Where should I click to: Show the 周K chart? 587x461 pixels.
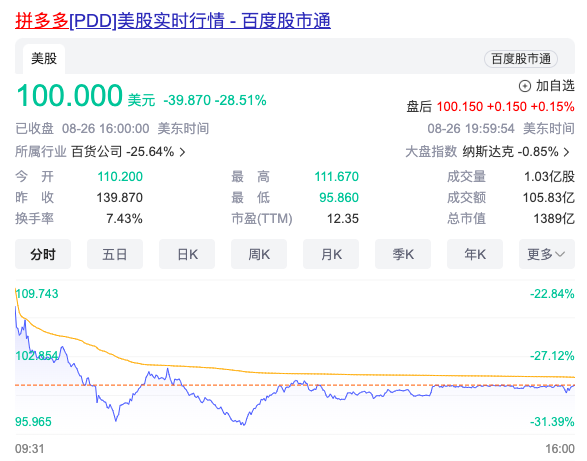point(259,254)
